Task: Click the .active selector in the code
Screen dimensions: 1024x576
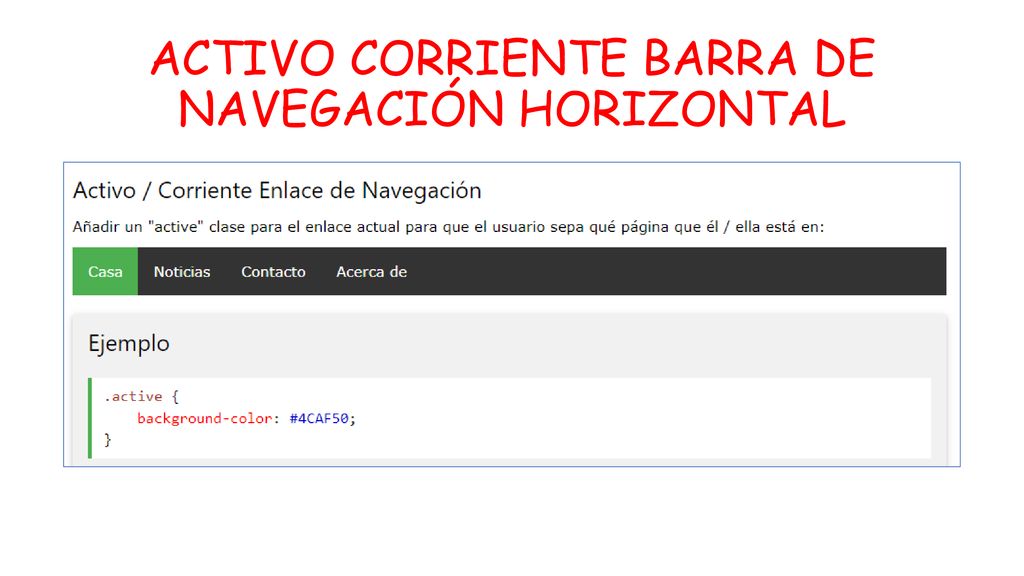Action: 133,396
